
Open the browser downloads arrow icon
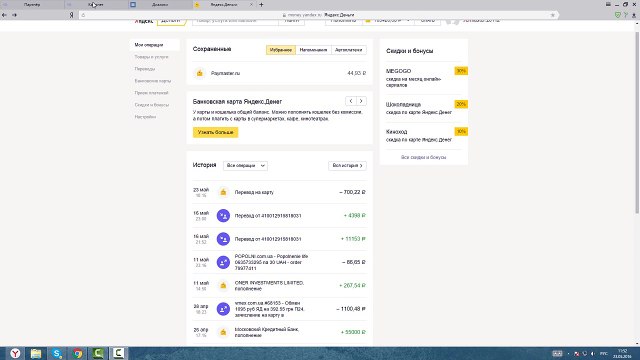pyautogui.click(x=634, y=15)
